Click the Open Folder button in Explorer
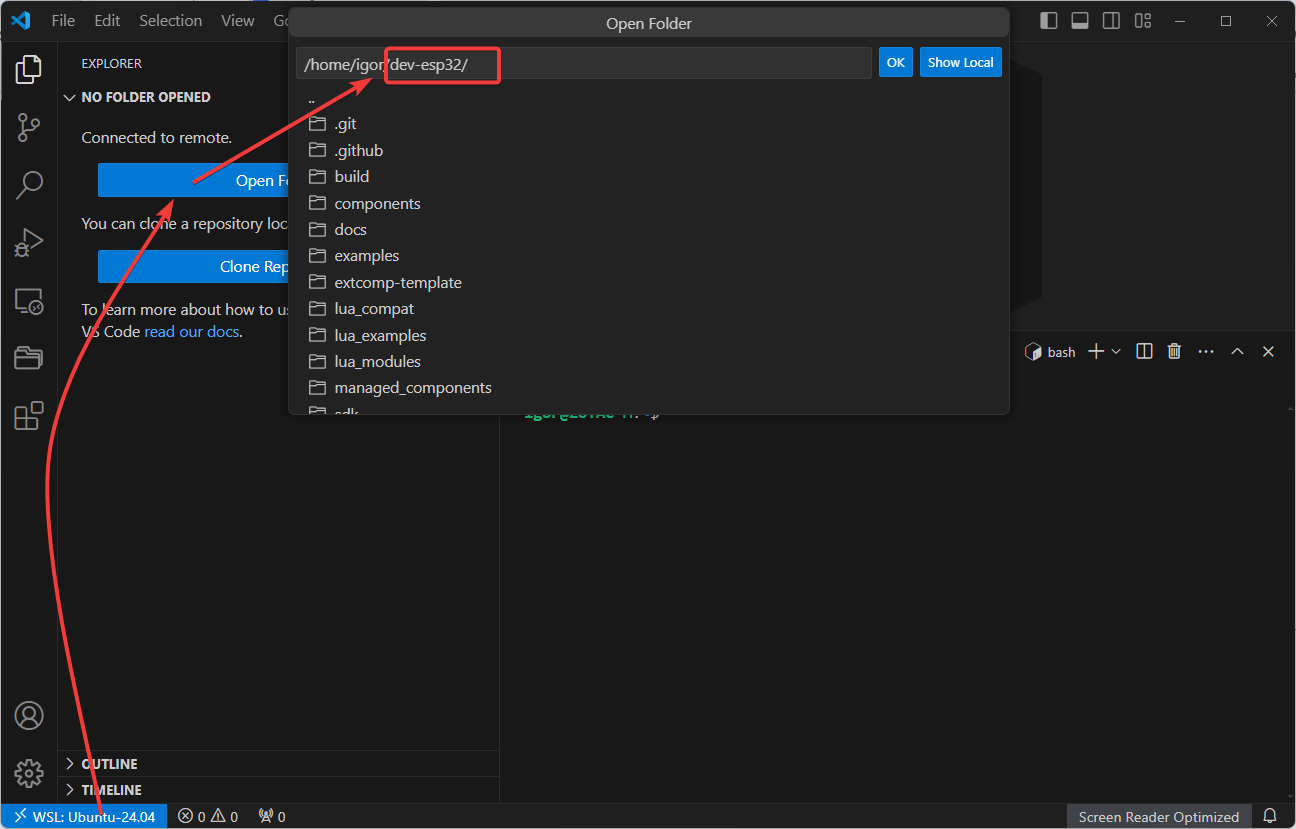Screen dimensions: 1296x829 [x=193, y=180]
